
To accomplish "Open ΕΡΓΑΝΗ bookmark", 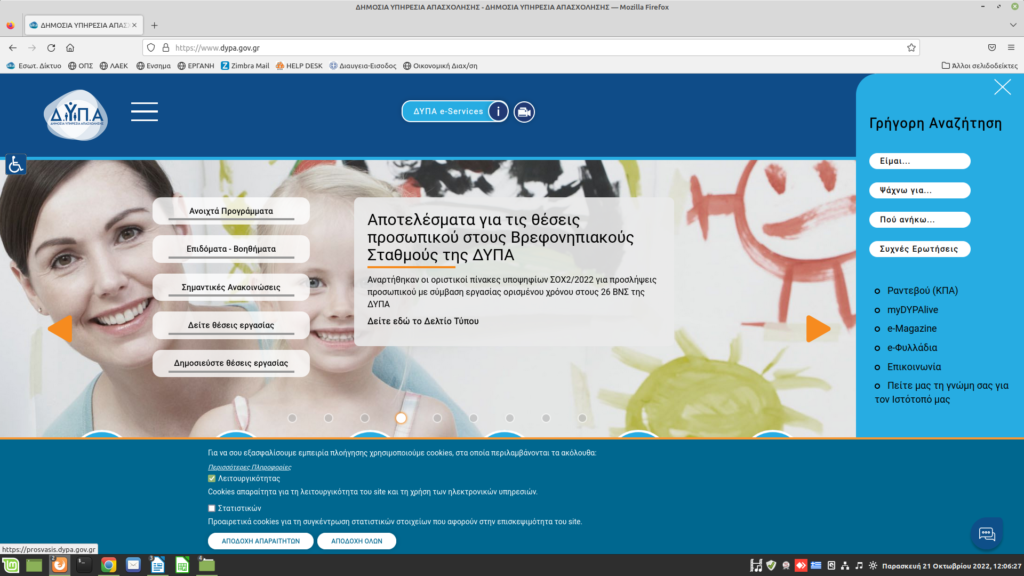I will 196,65.
